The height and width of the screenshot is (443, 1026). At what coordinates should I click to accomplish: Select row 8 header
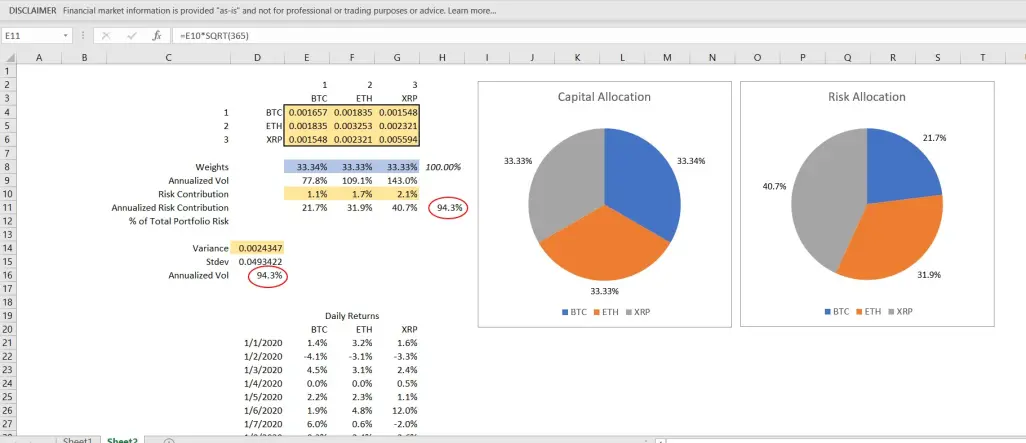click(x=8, y=167)
